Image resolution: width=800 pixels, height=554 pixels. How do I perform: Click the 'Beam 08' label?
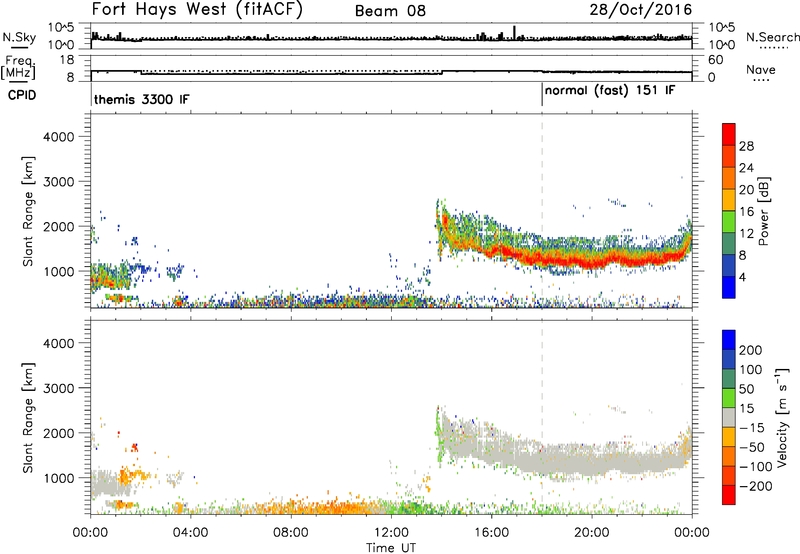390,11
